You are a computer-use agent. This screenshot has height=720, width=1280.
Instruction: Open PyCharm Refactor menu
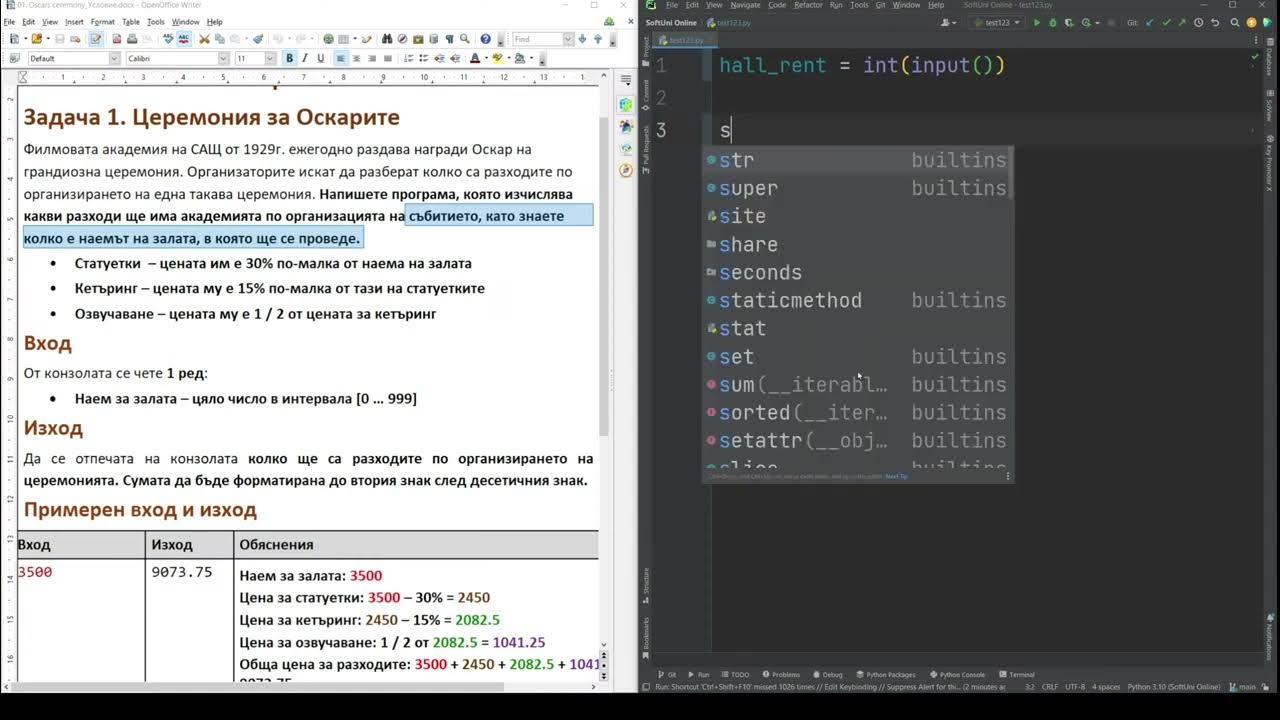coord(808,5)
